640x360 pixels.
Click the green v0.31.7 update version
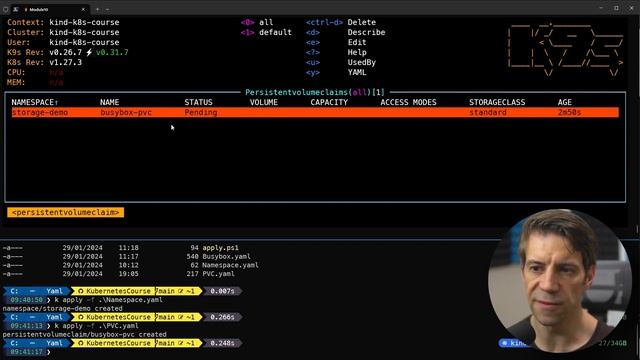[112, 52]
